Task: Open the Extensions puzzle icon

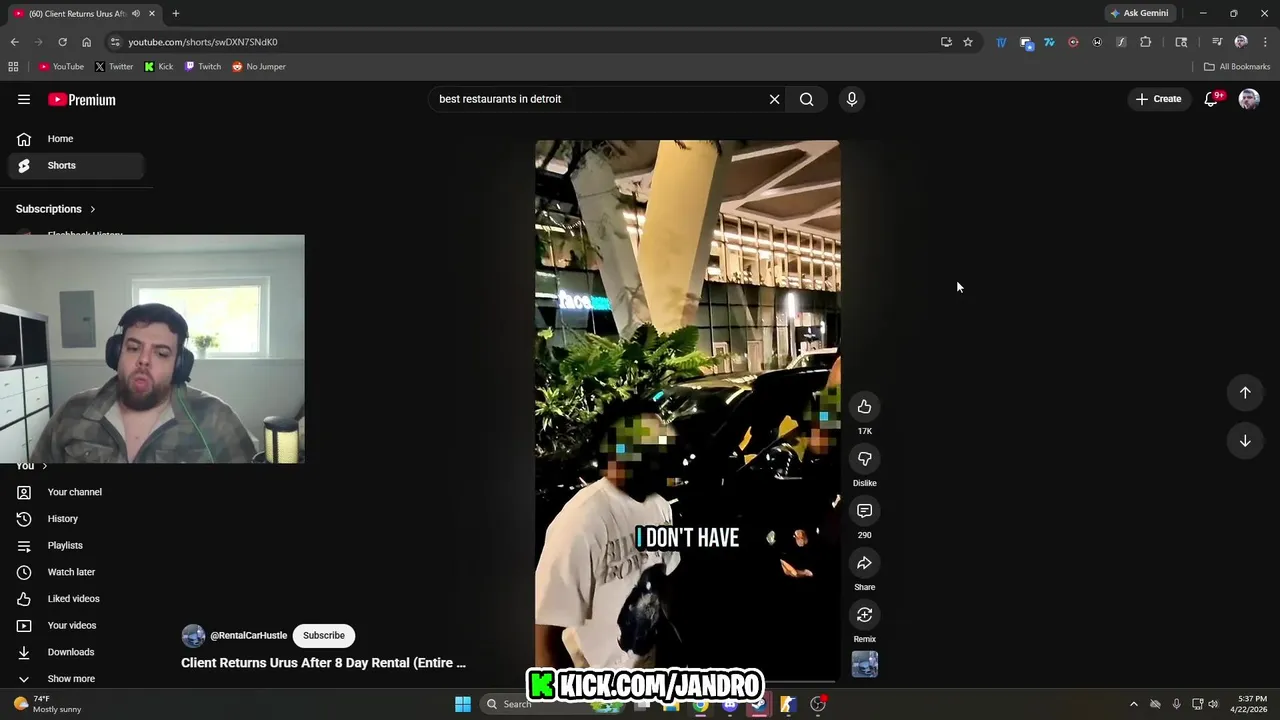Action: (1145, 42)
